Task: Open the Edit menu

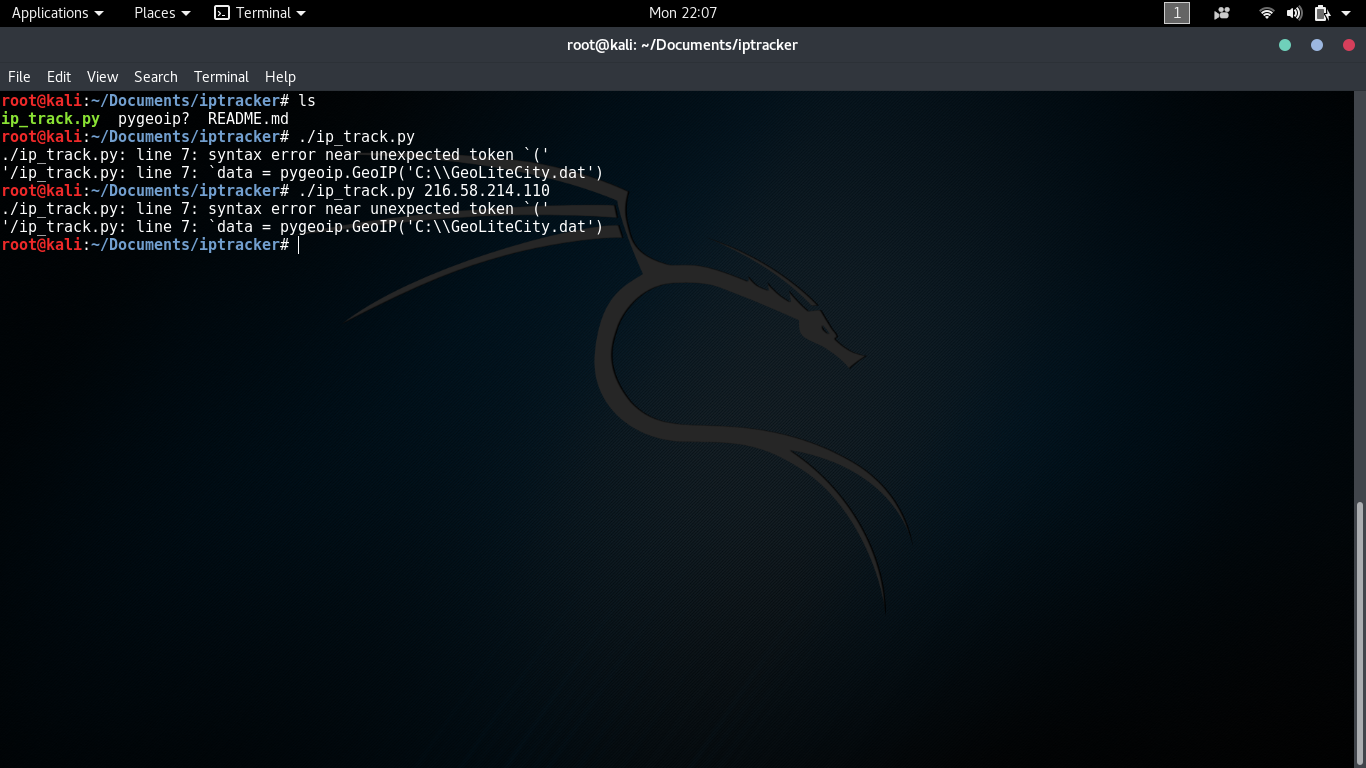Action: pyautogui.click(x=59, y=77)
